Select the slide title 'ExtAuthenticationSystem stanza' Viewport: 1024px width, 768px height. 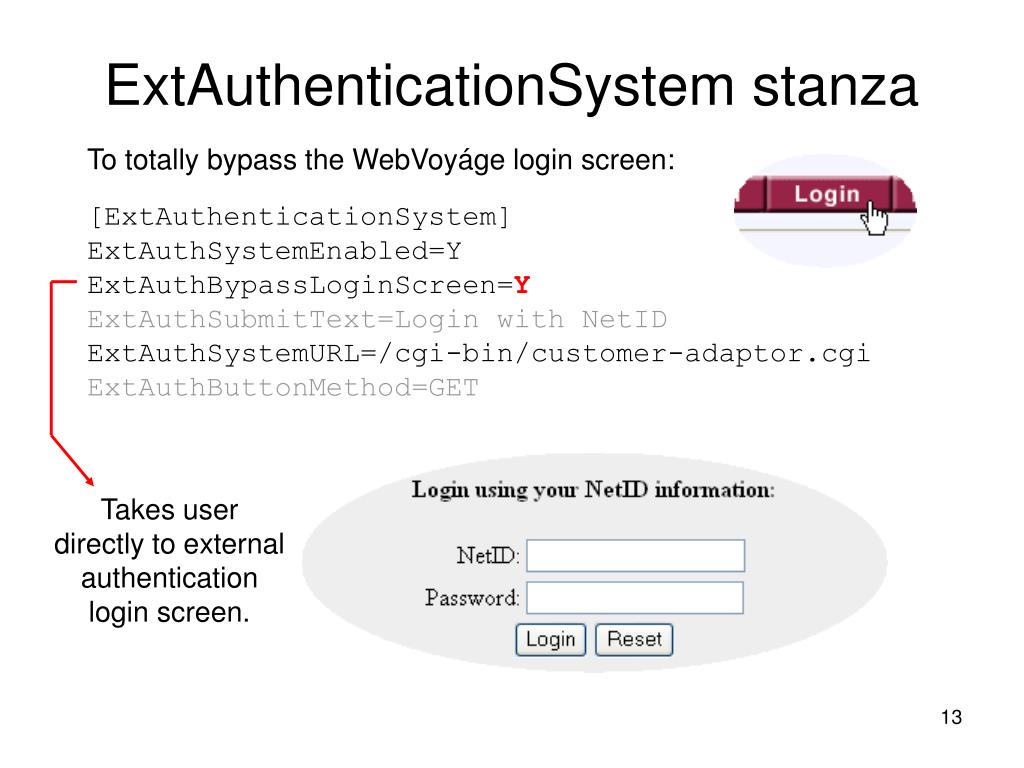pos(511,86)
